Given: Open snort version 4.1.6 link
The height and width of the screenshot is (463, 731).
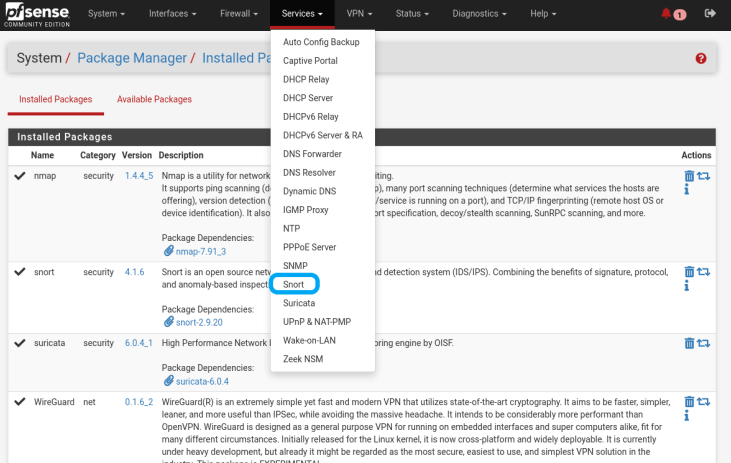Looking at the screenshot, I should [134, 272].
